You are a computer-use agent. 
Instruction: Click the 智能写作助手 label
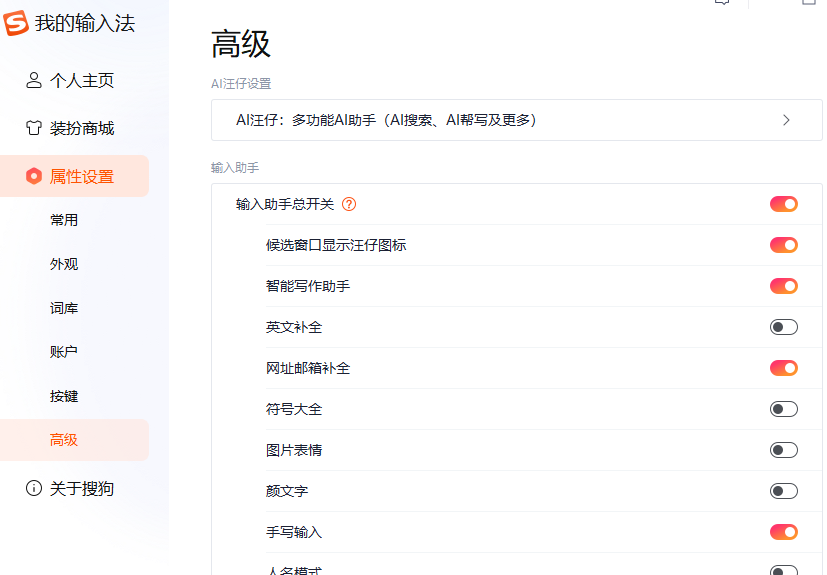(x=308, y=286)
